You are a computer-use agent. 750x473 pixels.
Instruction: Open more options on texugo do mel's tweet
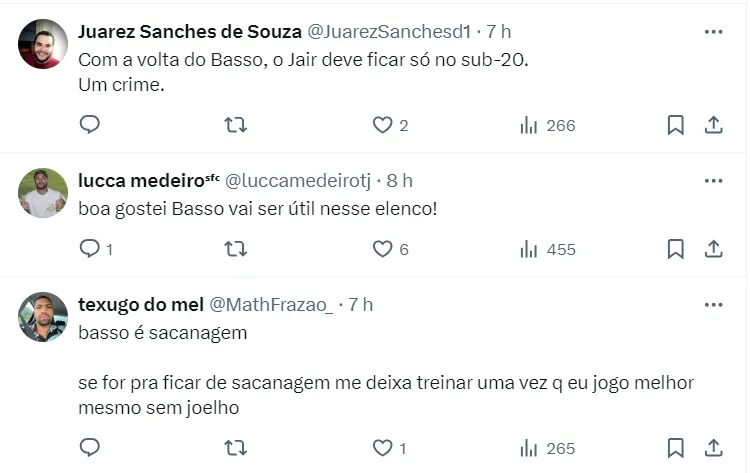tap(713, 305)
